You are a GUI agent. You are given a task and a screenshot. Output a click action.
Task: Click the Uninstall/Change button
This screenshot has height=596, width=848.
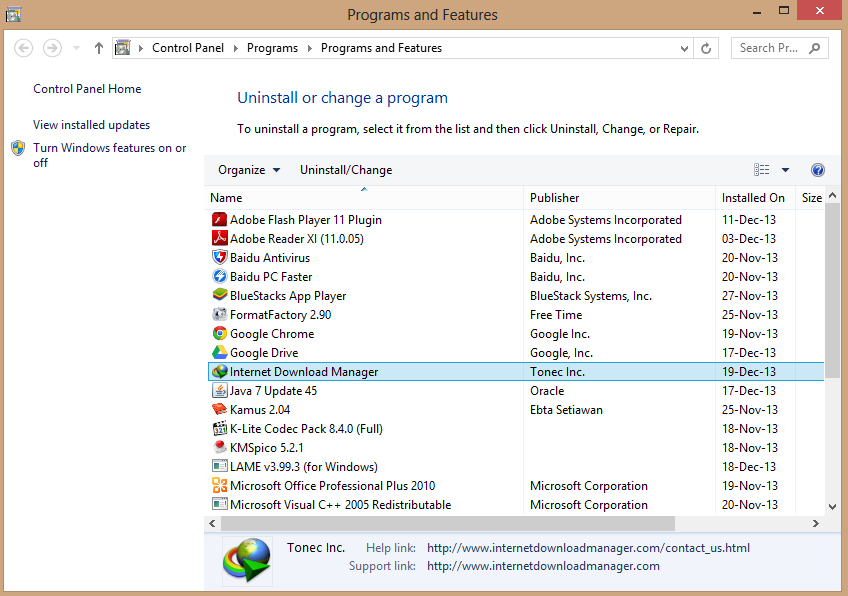346,170
